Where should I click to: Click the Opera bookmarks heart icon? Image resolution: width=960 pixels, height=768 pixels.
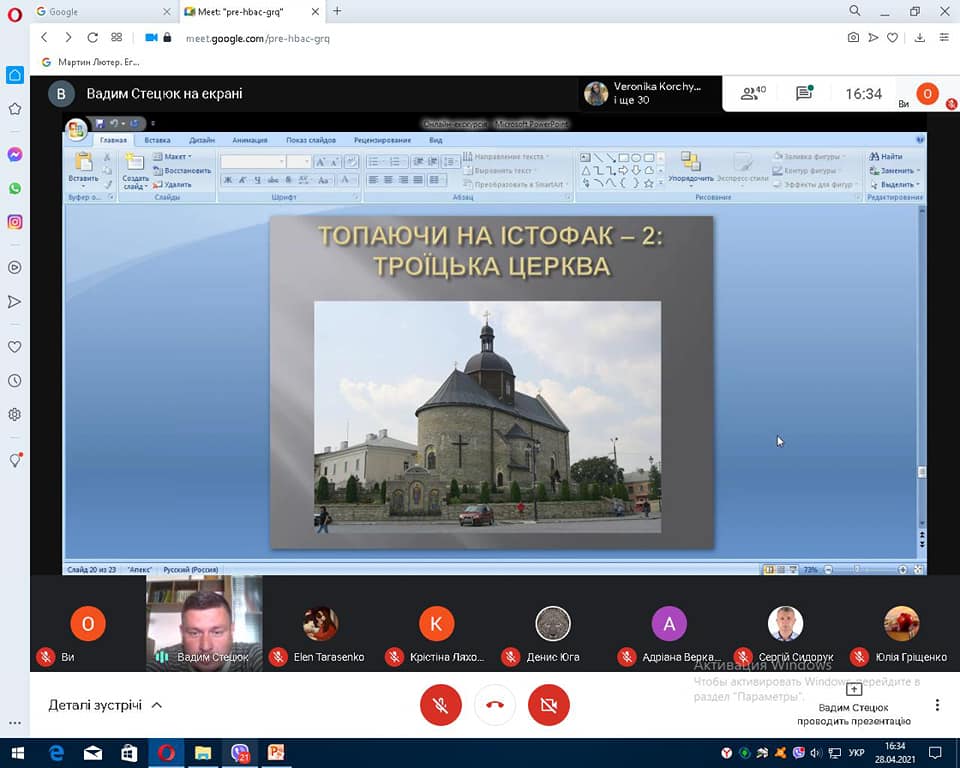(15, 347)
